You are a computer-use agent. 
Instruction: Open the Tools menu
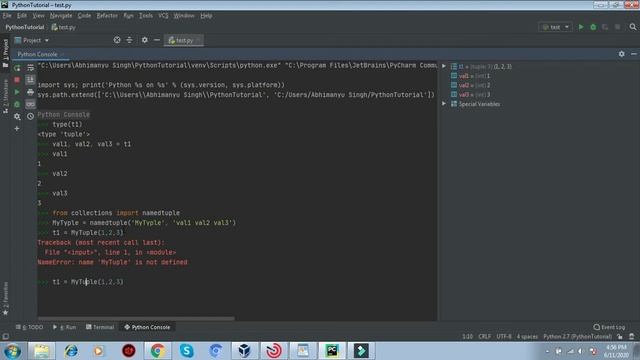click(146, 16)
